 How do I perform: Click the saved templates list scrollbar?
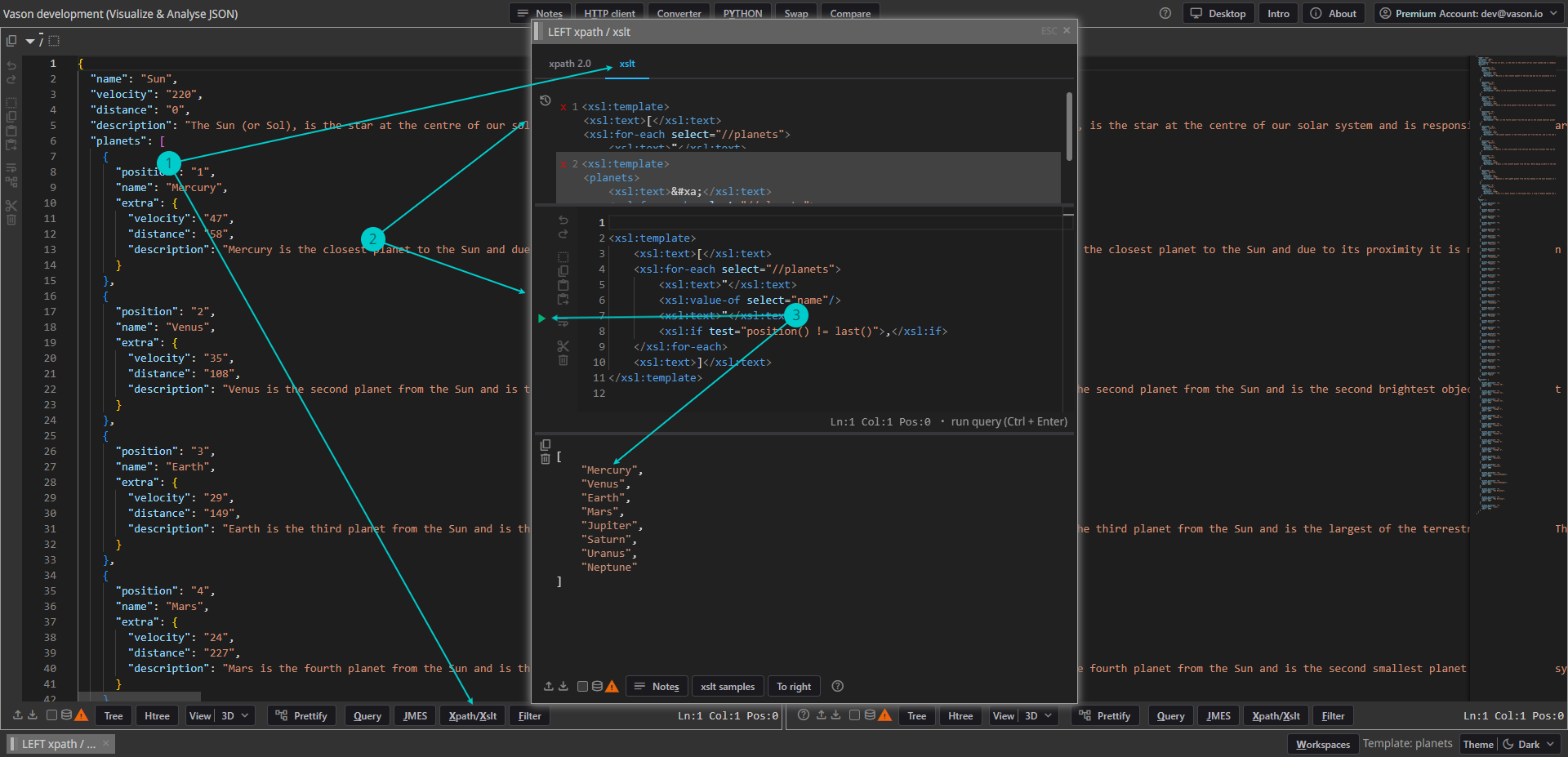pos(1068,127)
